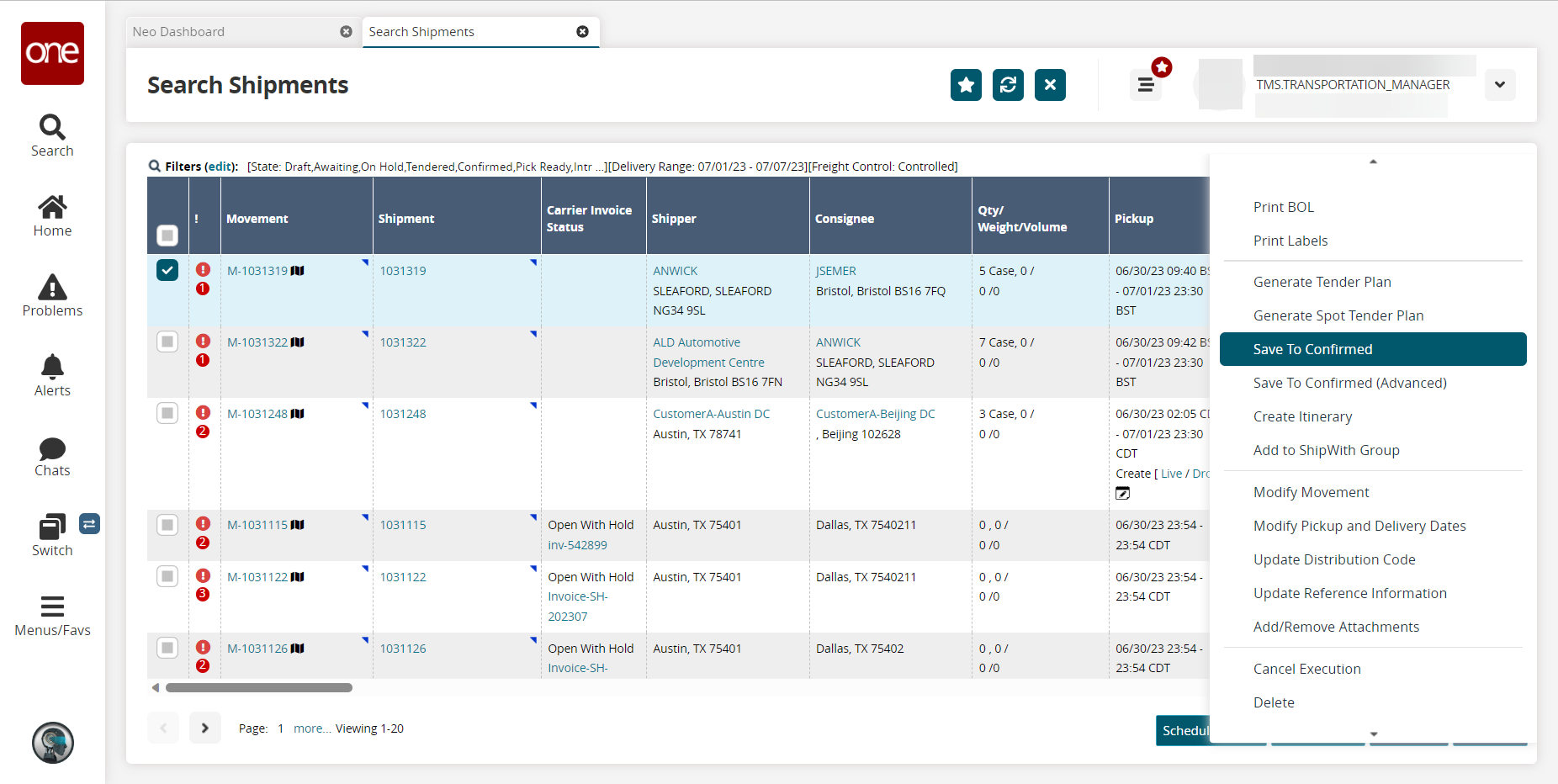Open shipment 1031248 cell context triangle

[533, 405]
